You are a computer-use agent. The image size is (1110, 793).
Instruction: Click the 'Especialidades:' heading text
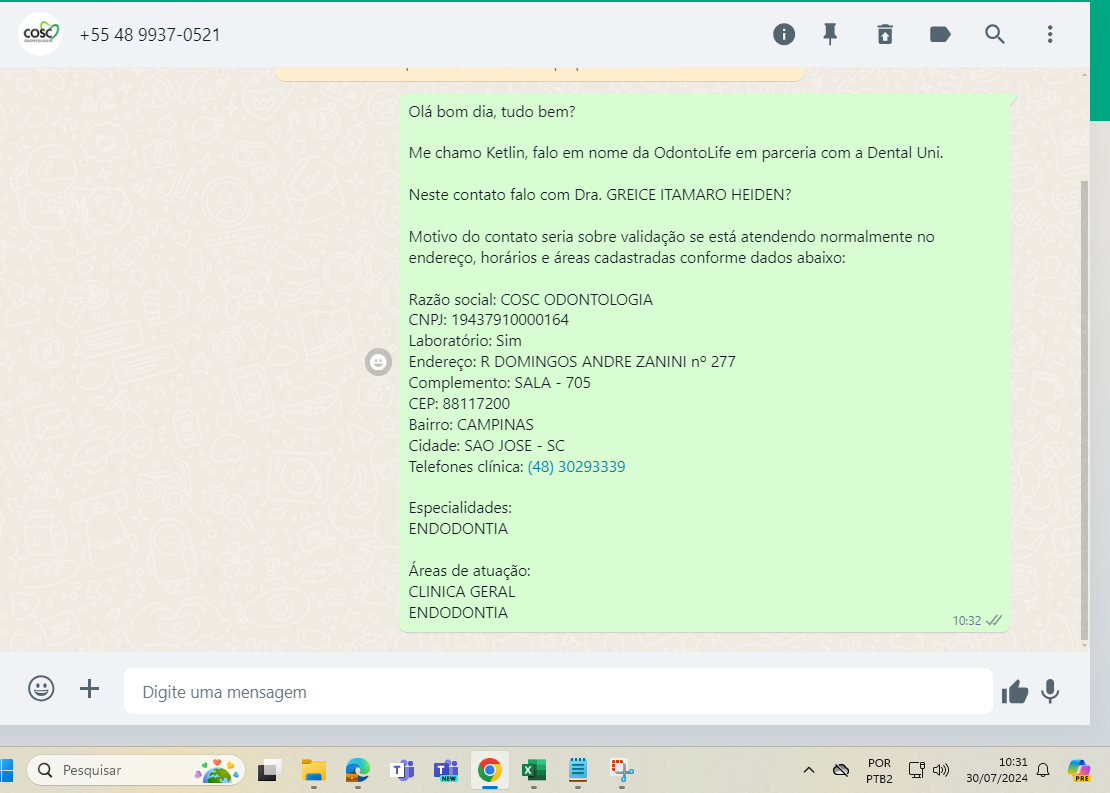pyautogui.click(x=459, y=508)
